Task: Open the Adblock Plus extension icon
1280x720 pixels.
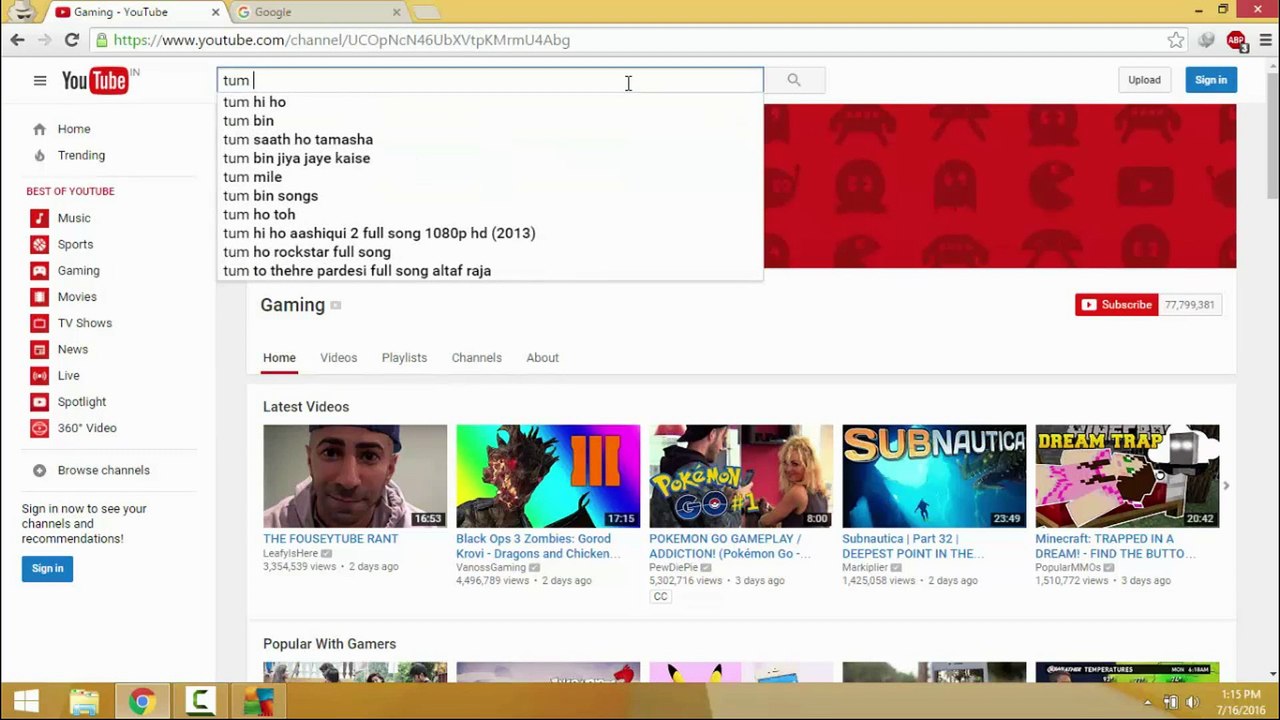Action: 1236,40
